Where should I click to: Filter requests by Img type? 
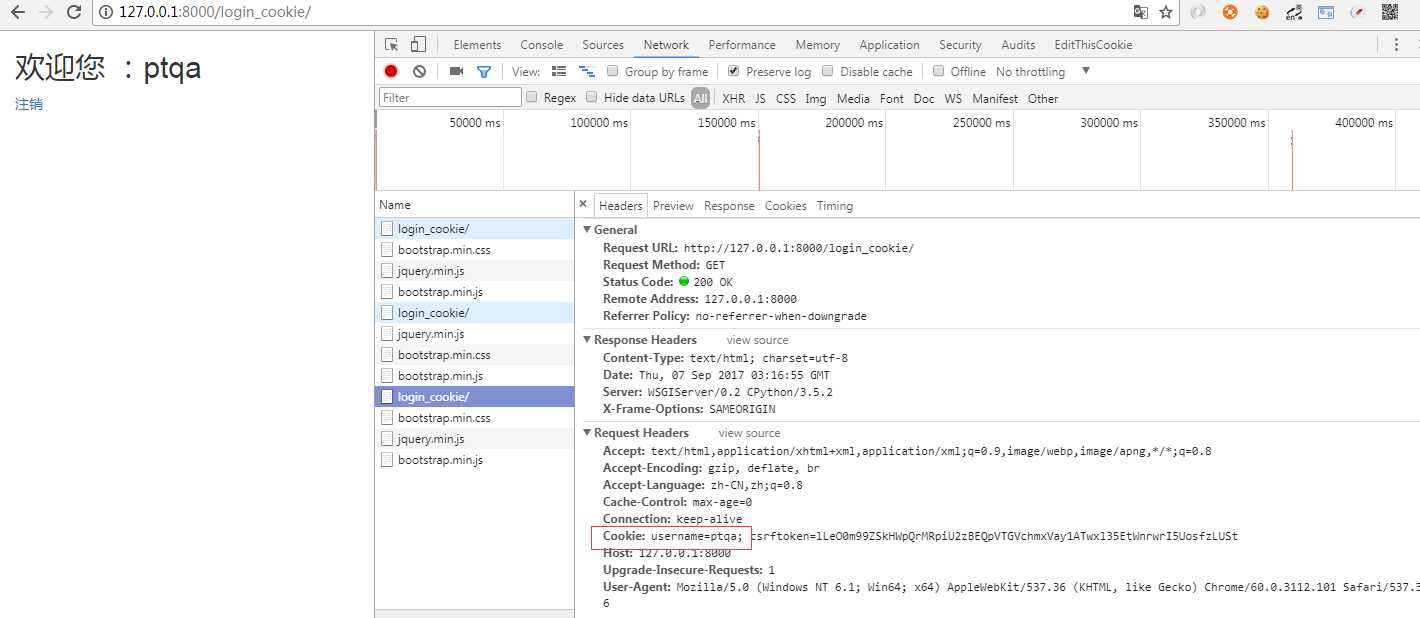click(816, 98)
